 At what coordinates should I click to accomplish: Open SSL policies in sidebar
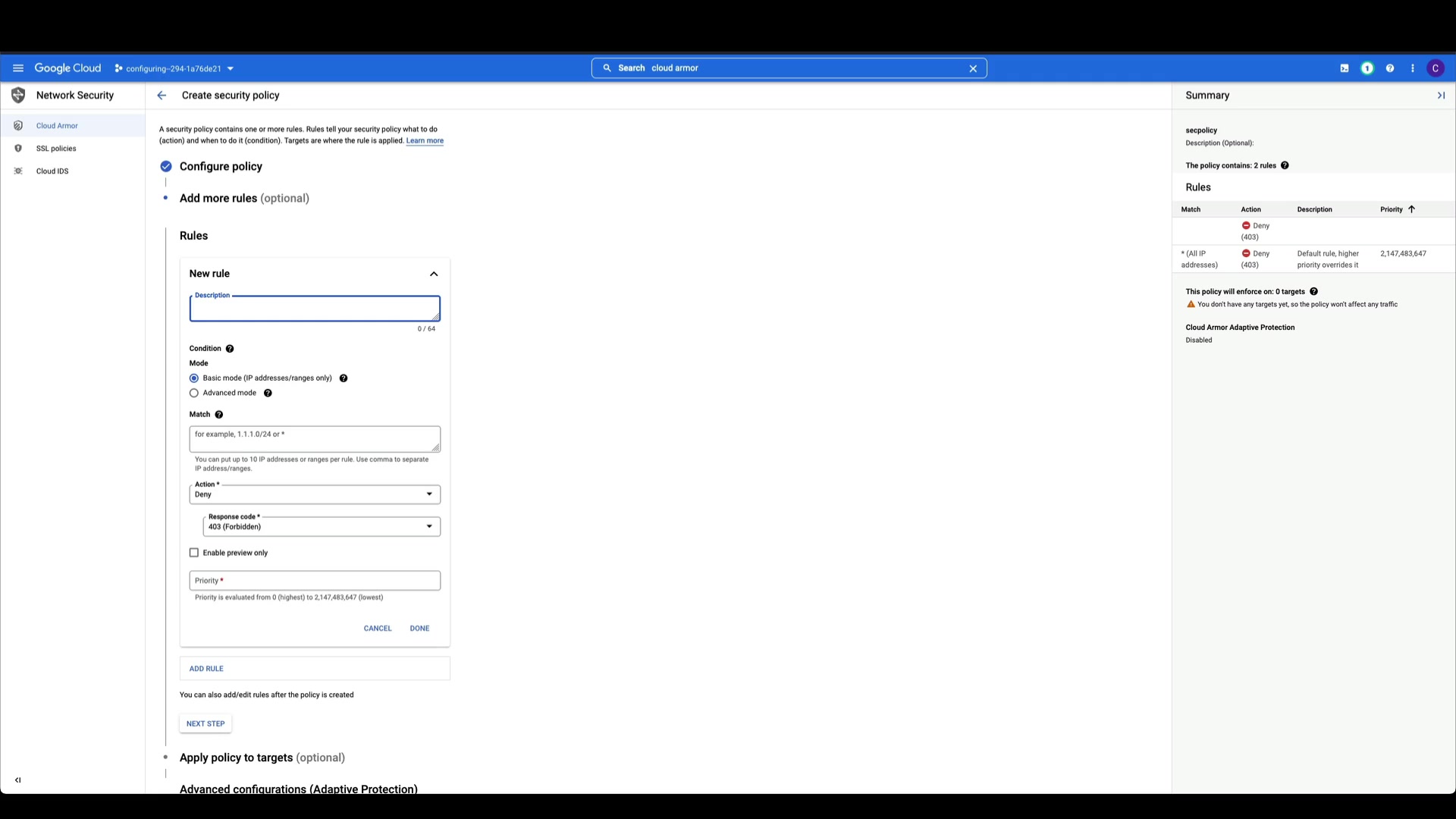pos(56,149)
